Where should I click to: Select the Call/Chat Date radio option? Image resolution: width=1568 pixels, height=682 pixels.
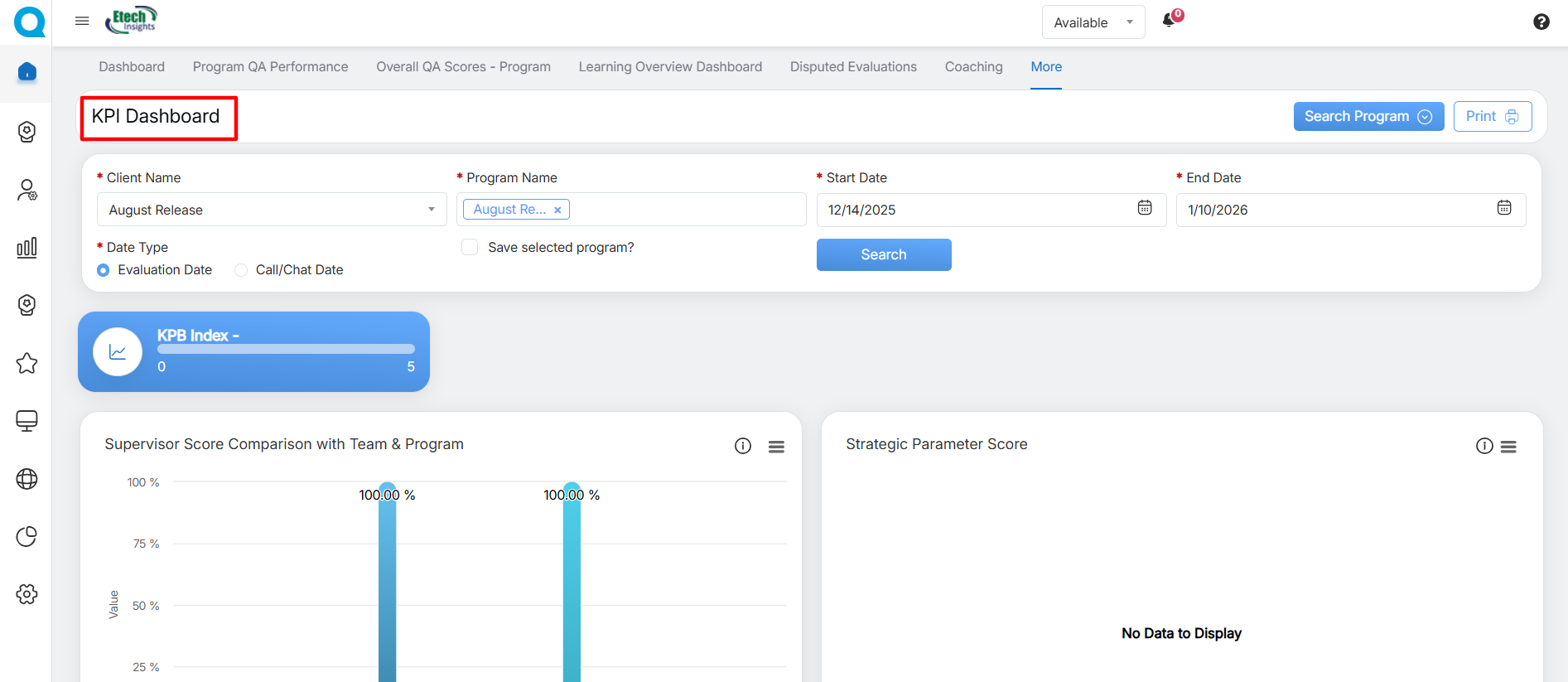pos(241,270)
